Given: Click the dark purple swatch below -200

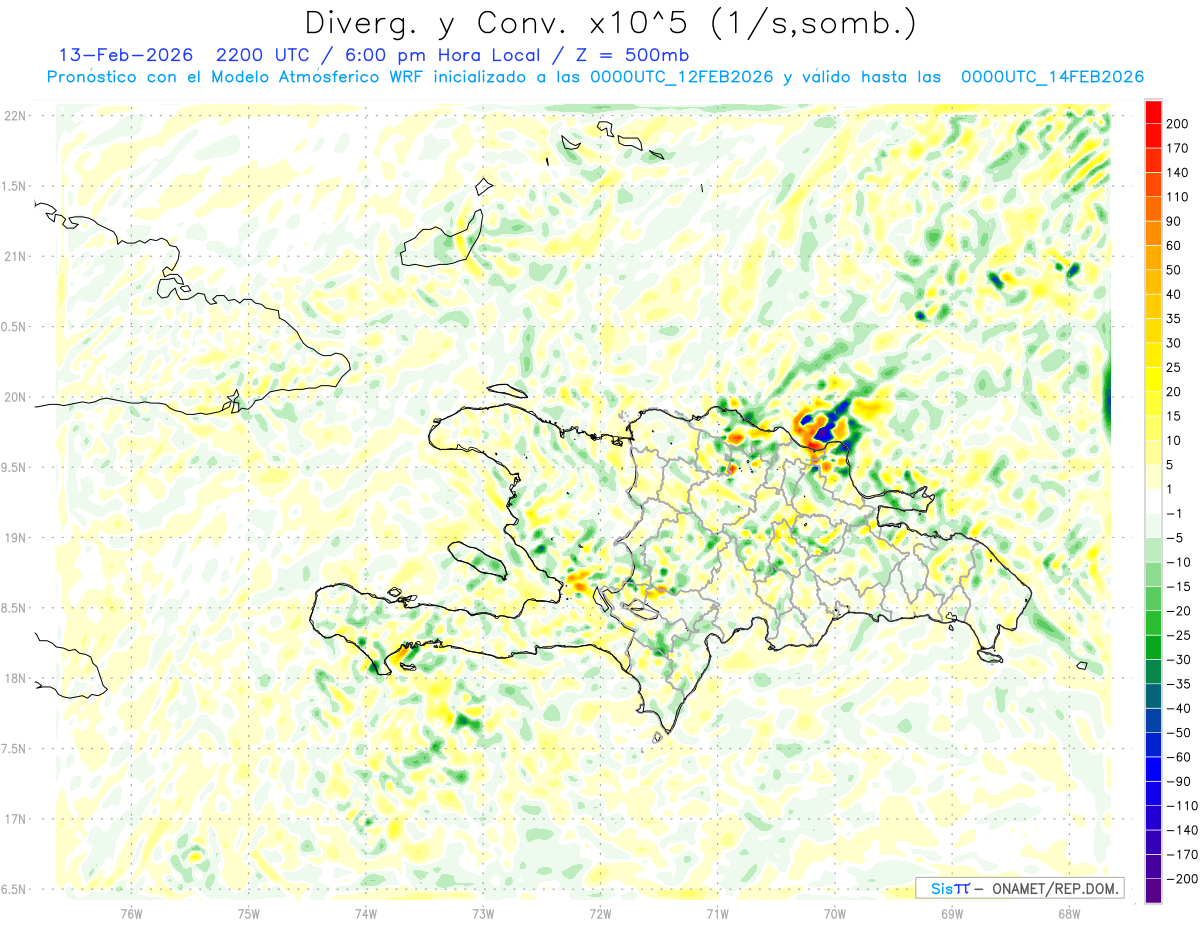Looking at the screenshot, I should click(x=1153, y=892).
